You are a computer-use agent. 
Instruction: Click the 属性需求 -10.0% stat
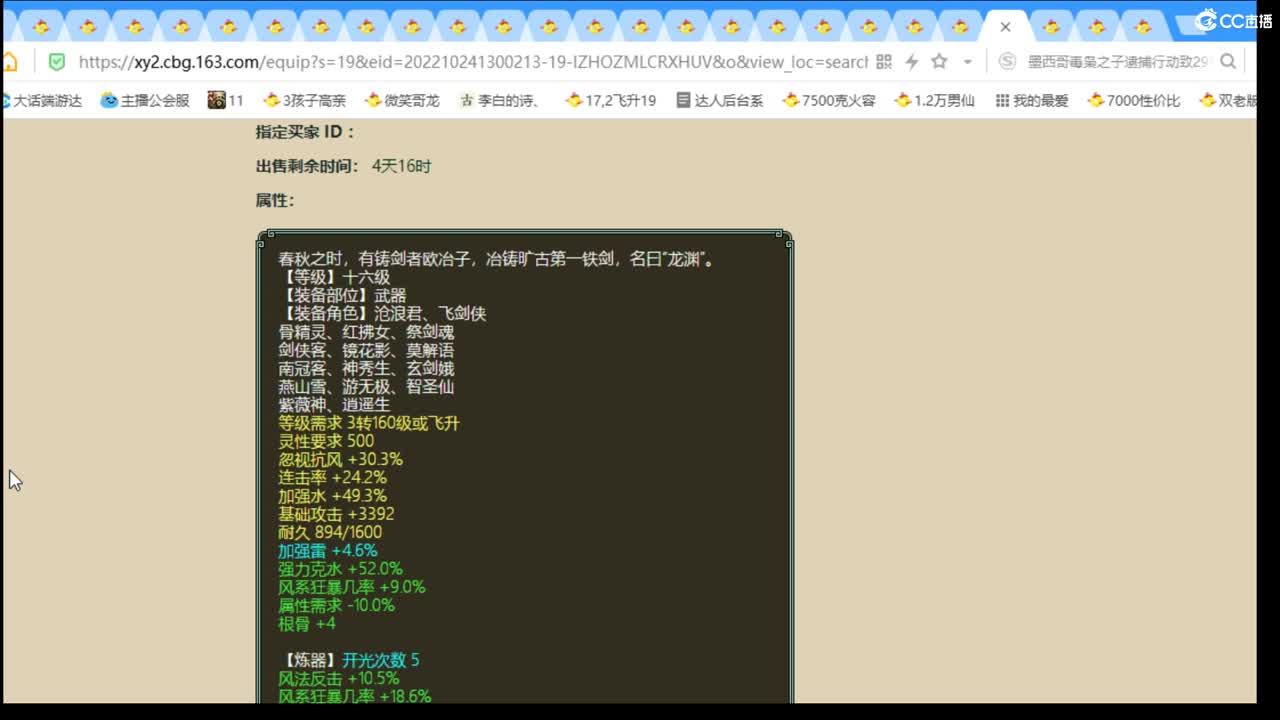336,605
